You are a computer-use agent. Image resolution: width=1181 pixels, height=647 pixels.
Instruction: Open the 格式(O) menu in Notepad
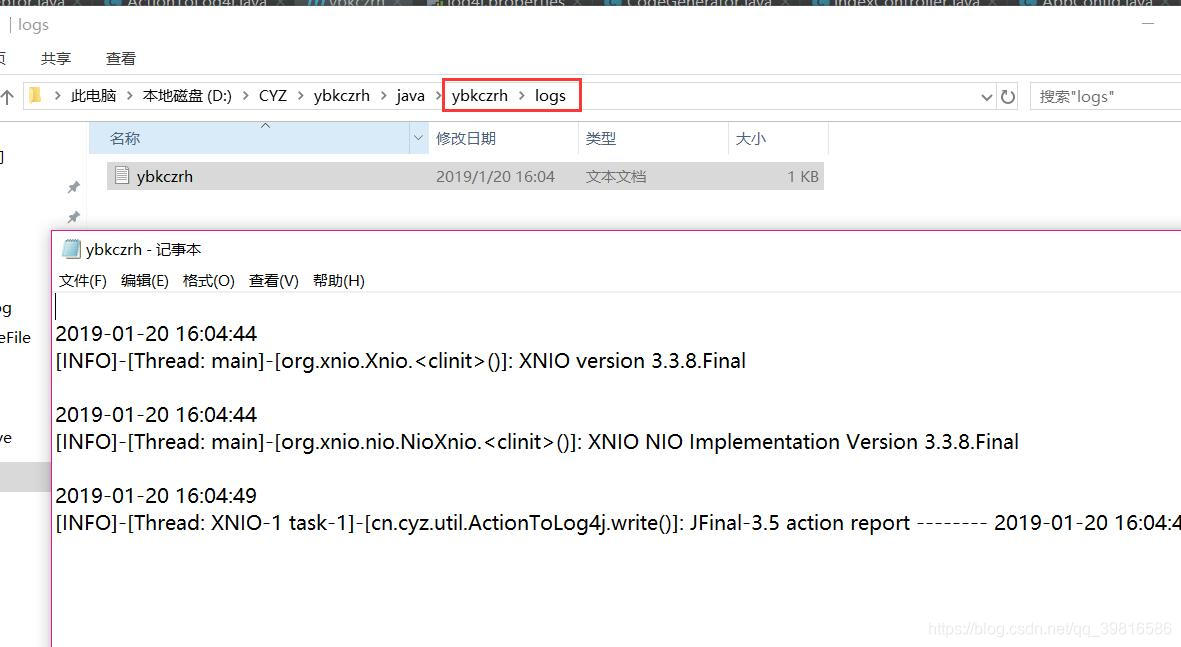[x=208, y=280]
